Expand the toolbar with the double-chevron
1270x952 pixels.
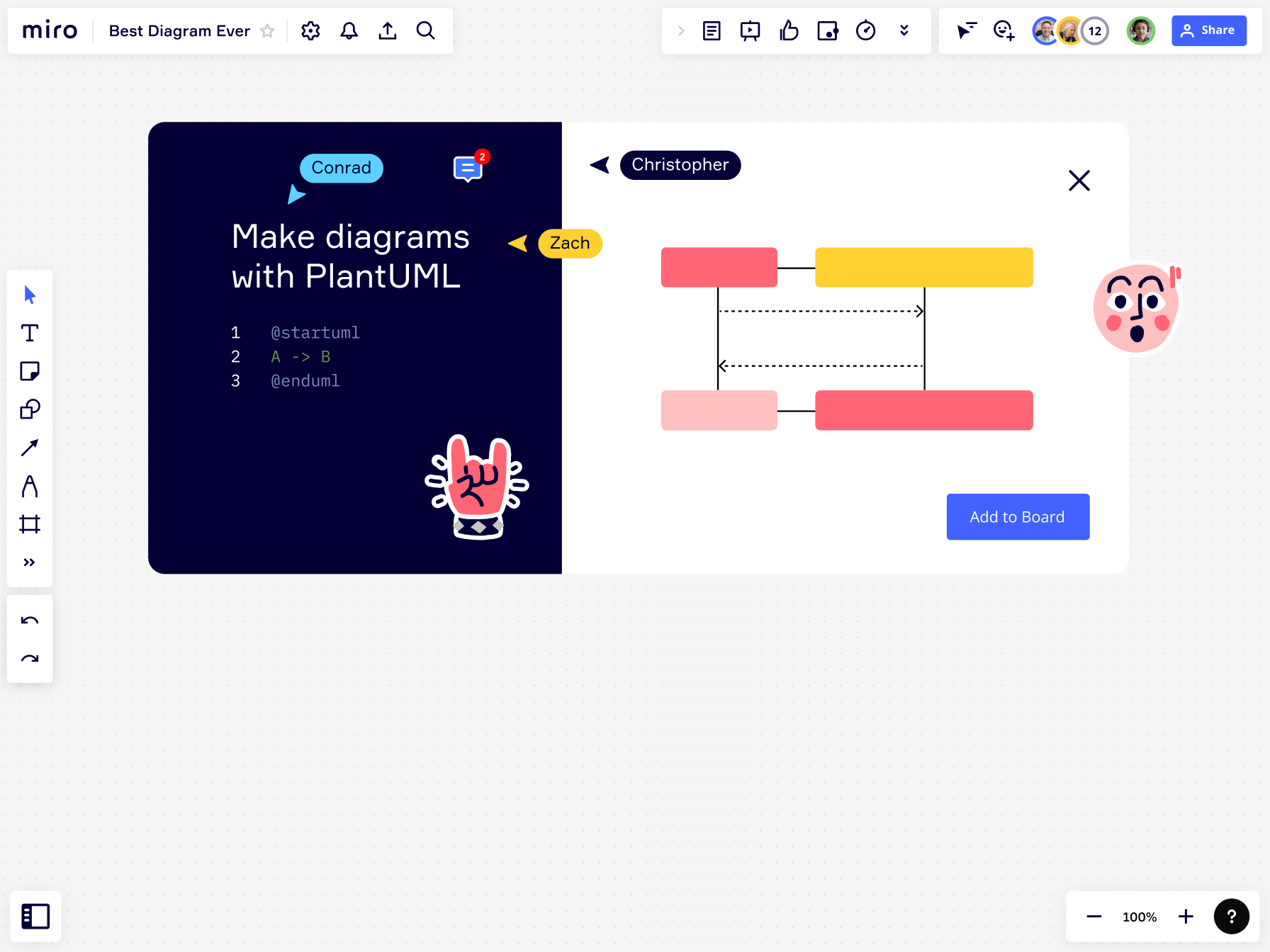(x=30, y=562)
